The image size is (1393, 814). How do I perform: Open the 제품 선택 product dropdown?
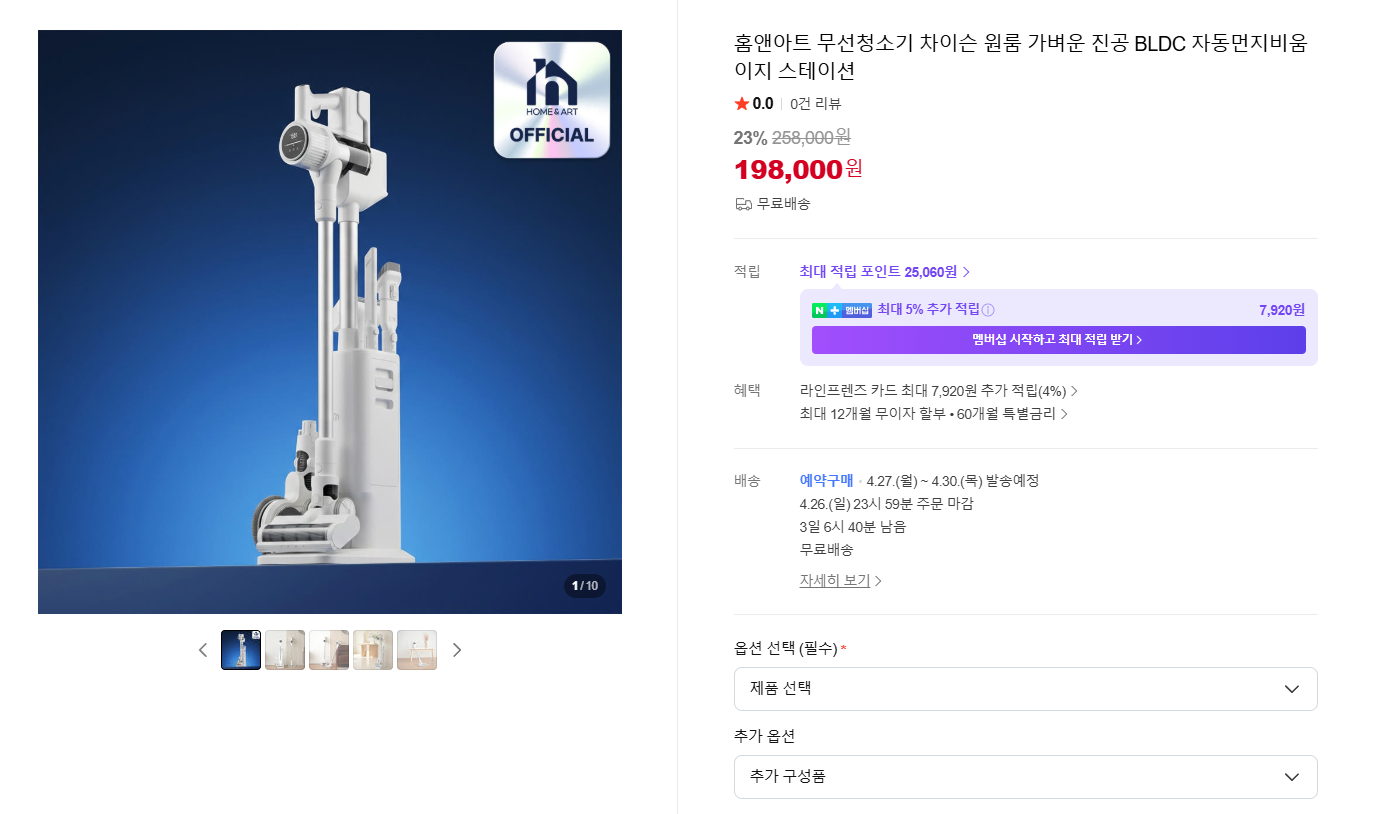tap(1025, 688)
